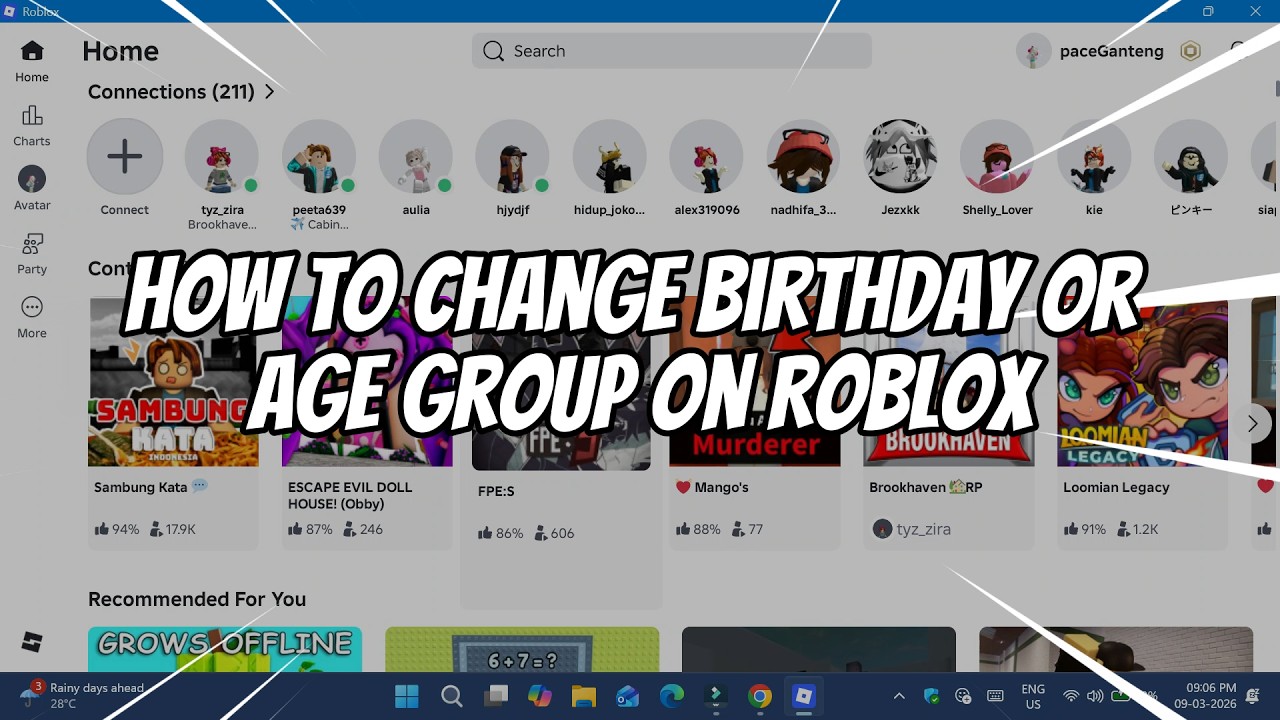
Task: Open the ESCAPE EVIL DOLL HOUSE game title
Action: pos(350,495)
